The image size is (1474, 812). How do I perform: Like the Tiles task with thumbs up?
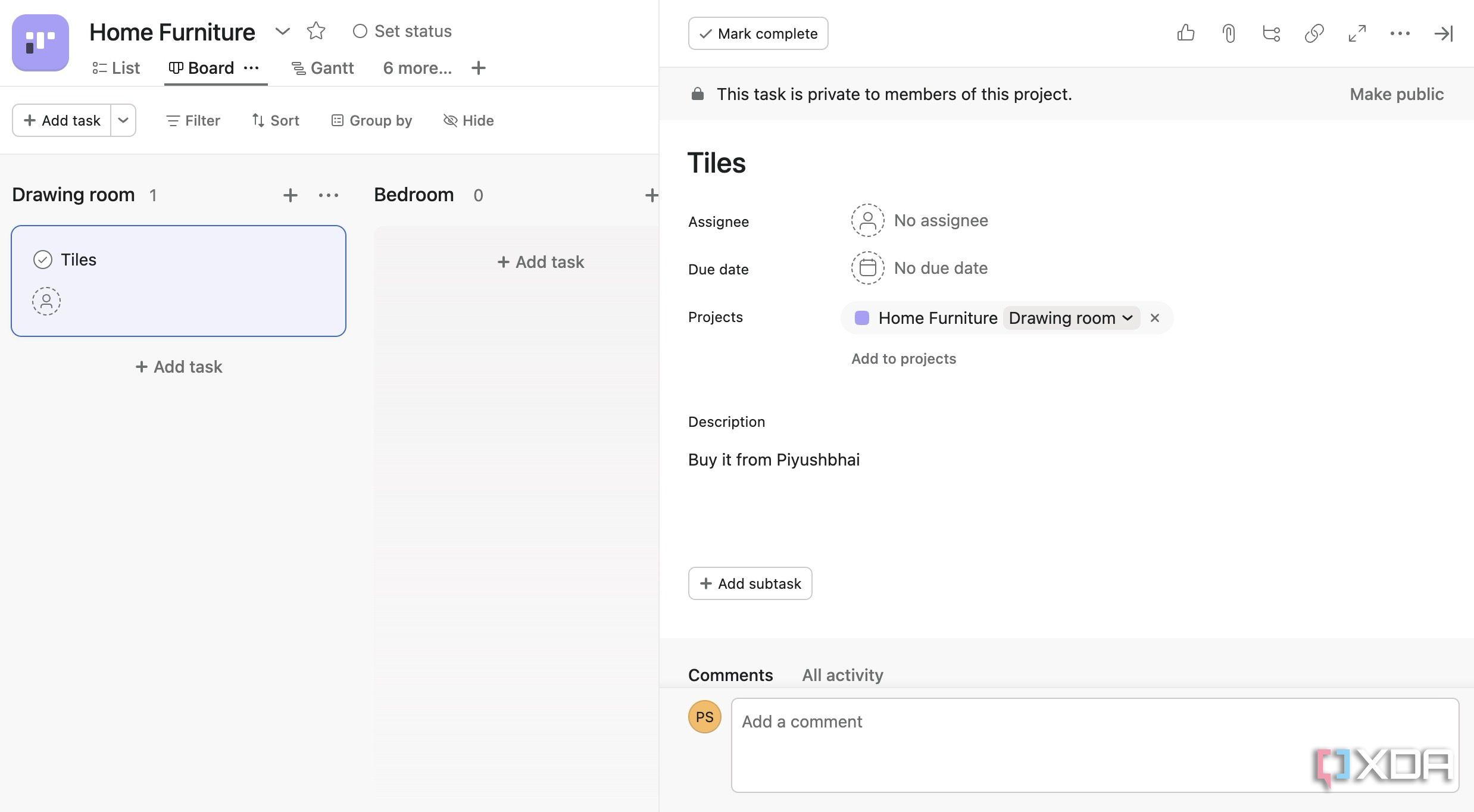1185,33
